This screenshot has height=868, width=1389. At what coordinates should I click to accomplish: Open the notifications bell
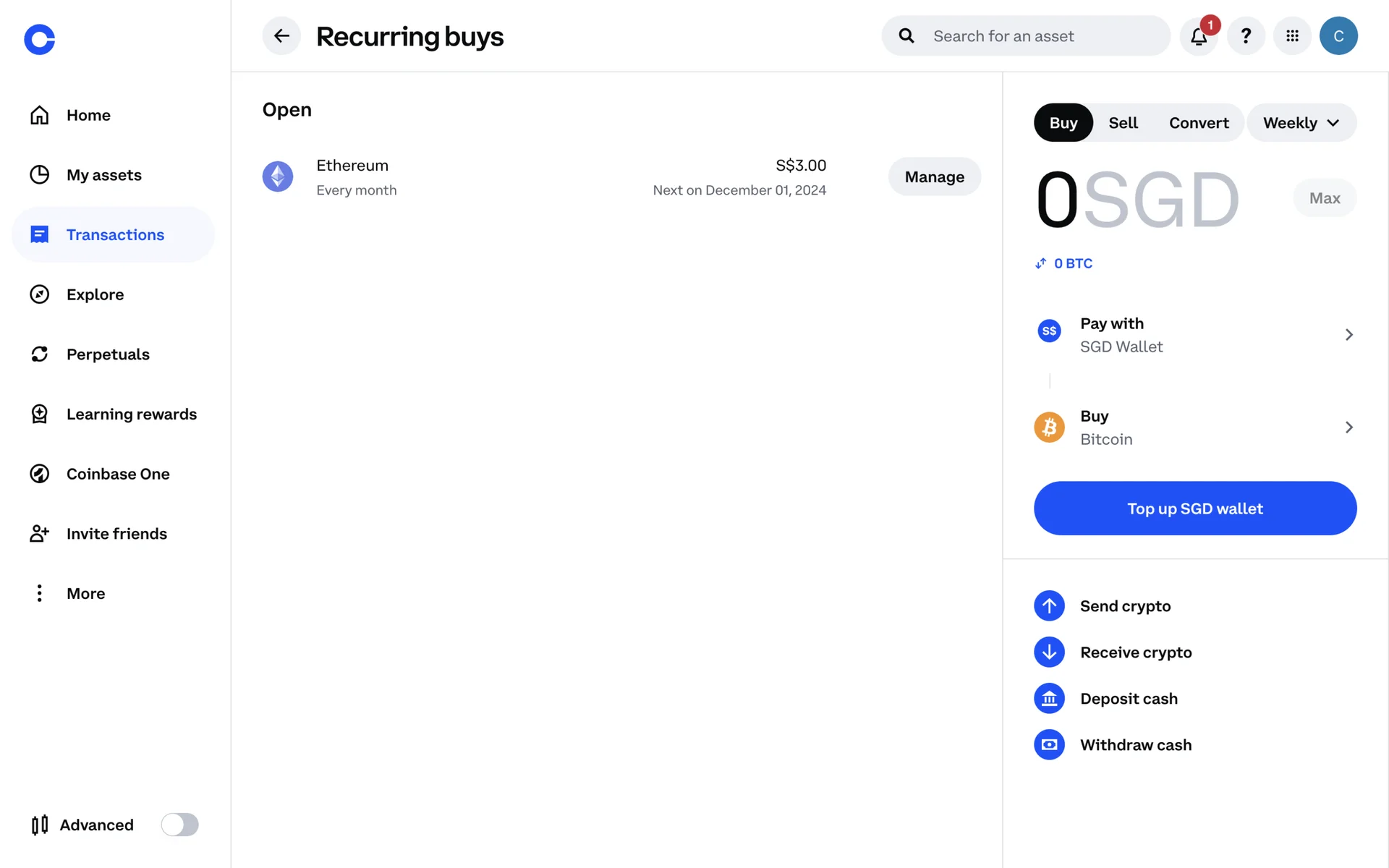[x=1199, y=36]
